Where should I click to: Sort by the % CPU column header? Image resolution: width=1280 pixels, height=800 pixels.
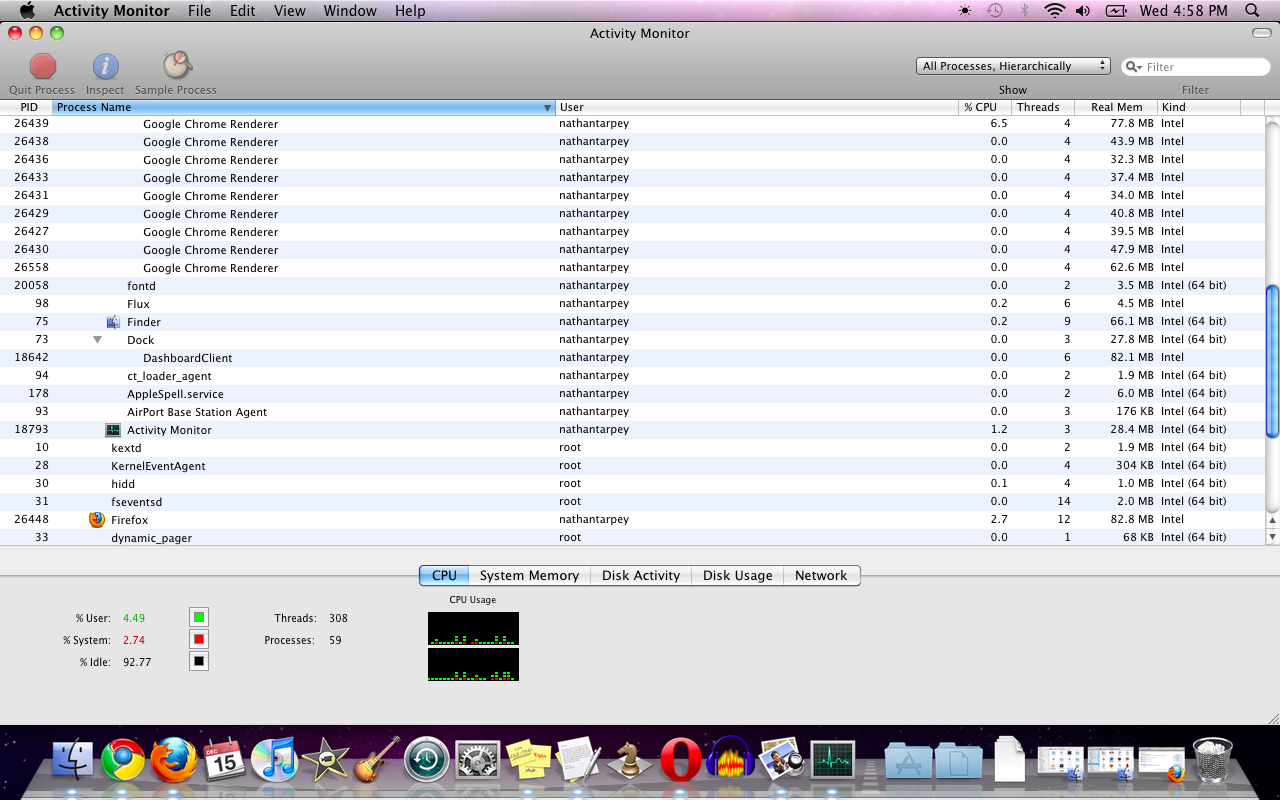(985, 107)
